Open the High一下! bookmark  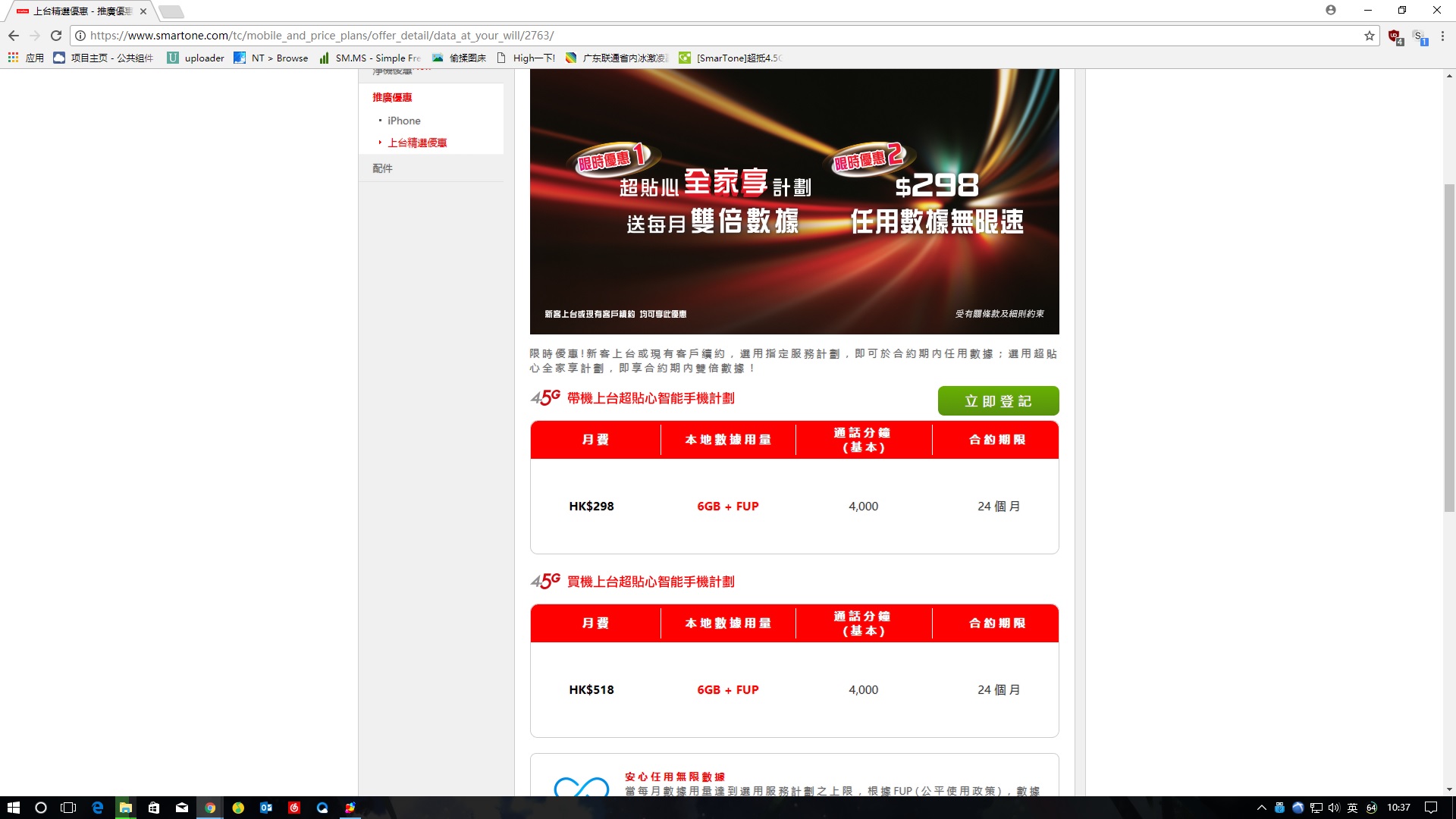(x=526, y=58)
